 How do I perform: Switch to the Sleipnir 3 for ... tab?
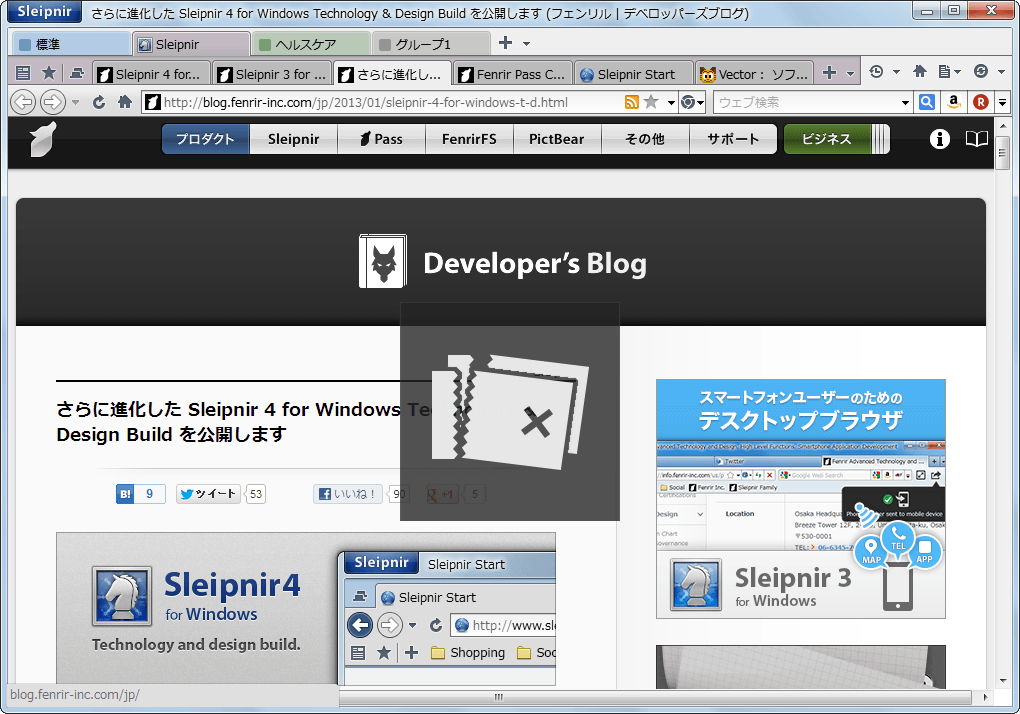coord(272,74)
